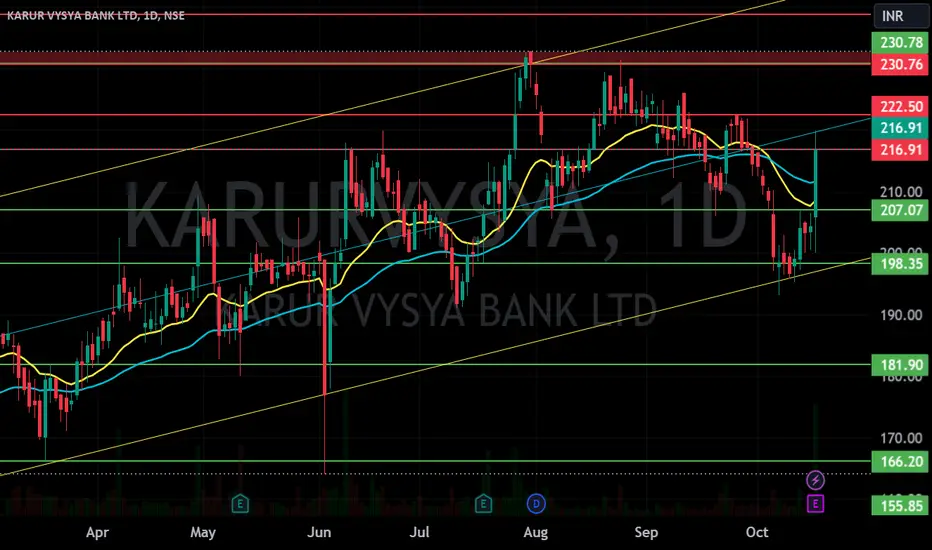Click the purple October earnings E marker
932x550 pixels.
[x=816, y=504]
